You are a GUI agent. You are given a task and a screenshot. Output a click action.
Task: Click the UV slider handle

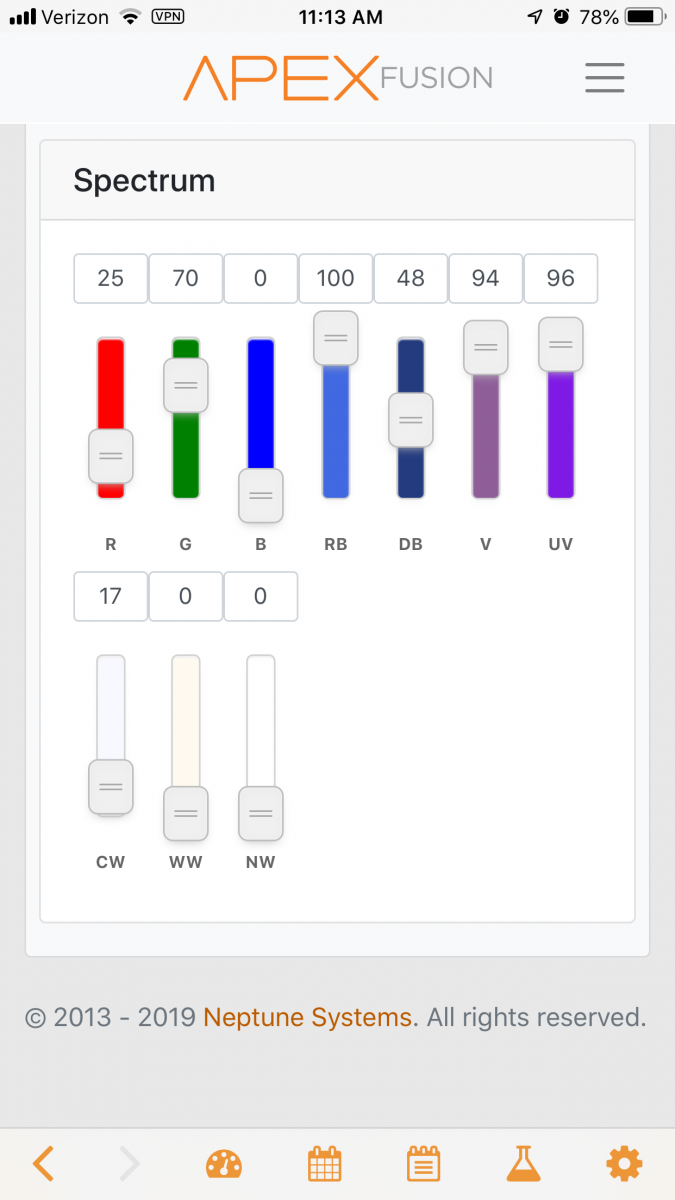pyautogui.click(x=561, y=344)
